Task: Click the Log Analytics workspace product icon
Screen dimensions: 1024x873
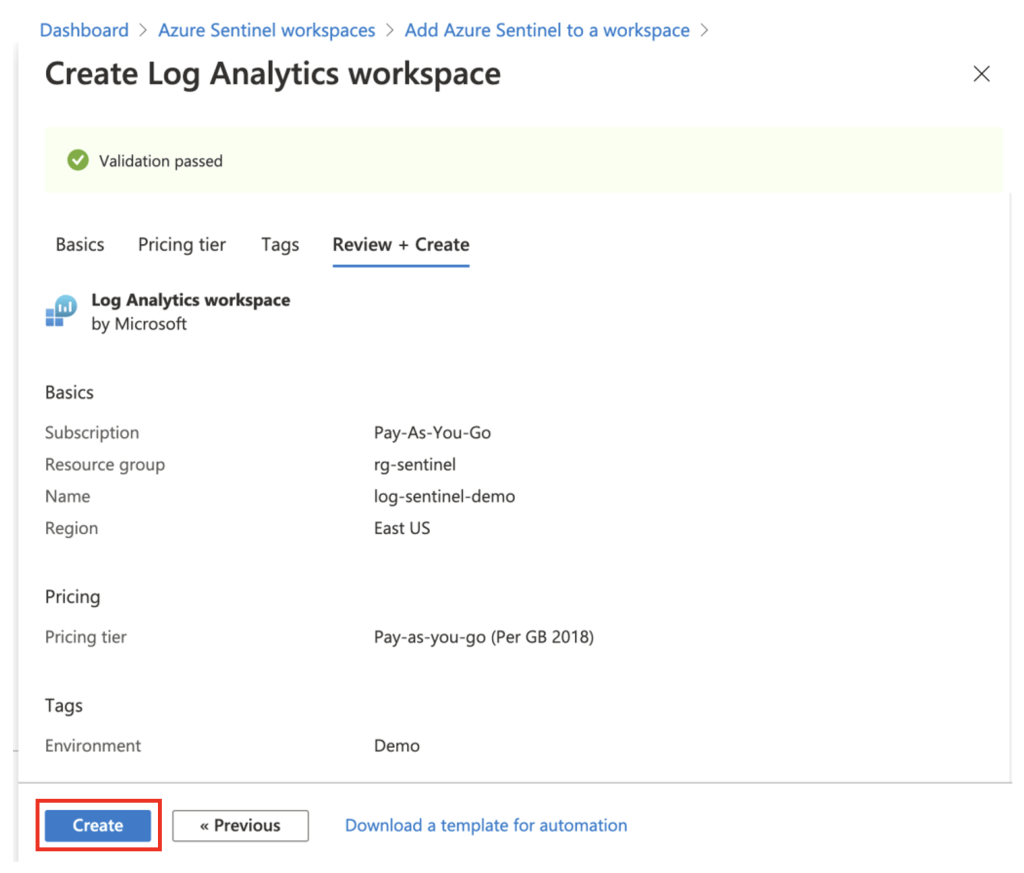Action: click(61, 311)
